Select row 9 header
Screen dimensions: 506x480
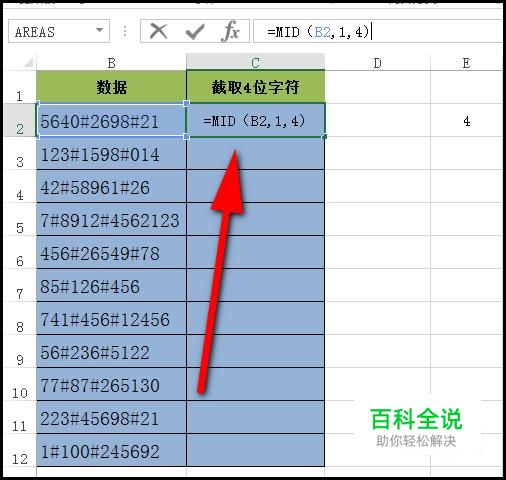[19, 351]
